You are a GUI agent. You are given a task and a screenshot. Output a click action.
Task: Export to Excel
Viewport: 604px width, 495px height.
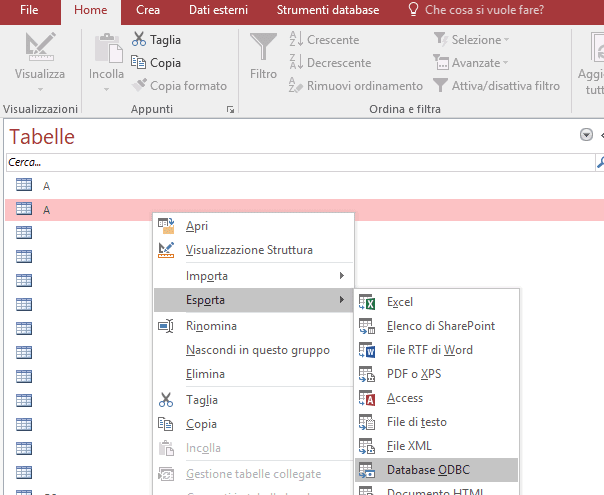point(436,302)
